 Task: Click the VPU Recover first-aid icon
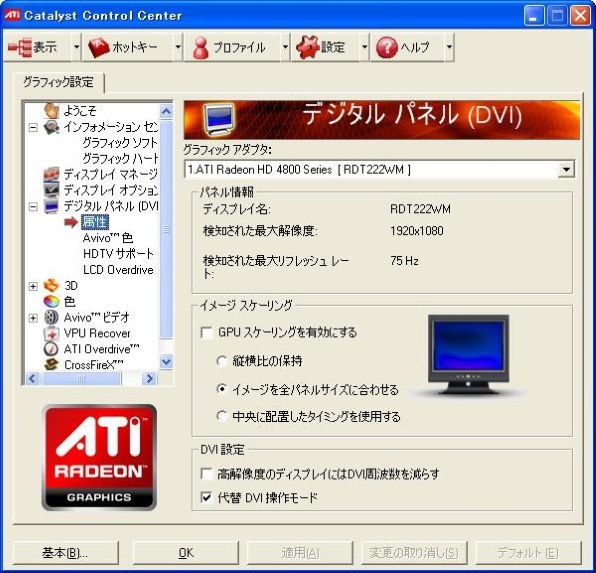51,333
